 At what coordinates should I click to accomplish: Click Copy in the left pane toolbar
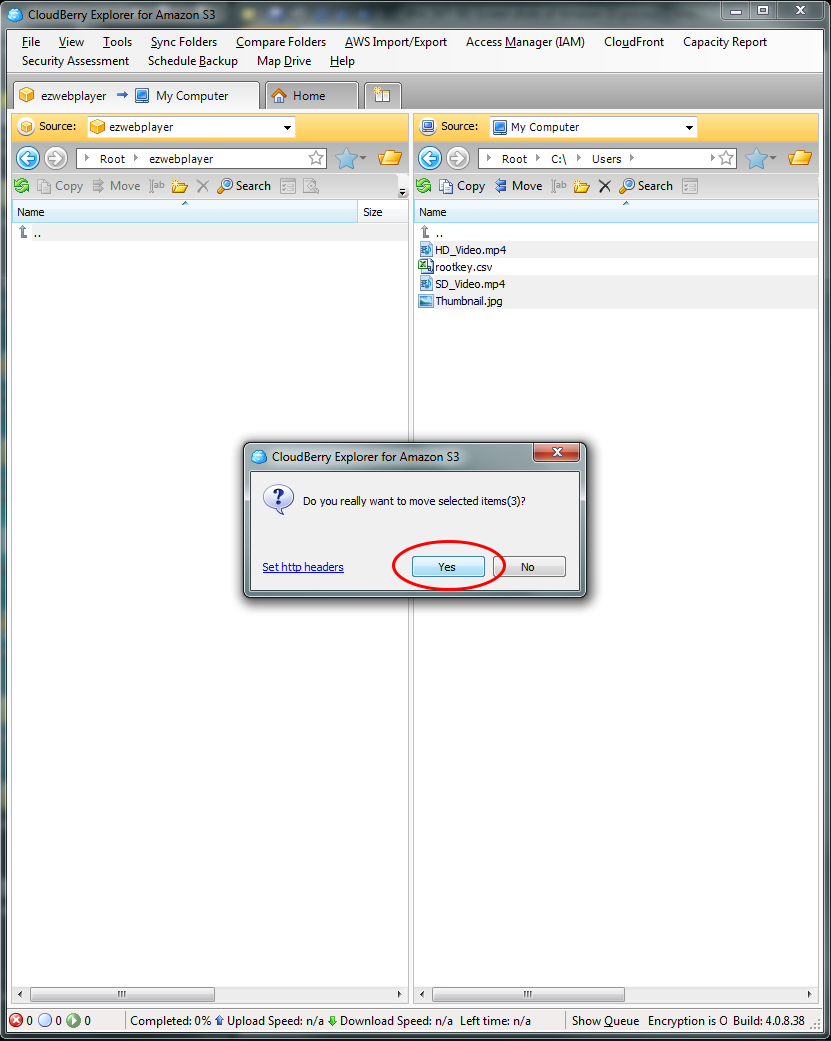[60, 187]
